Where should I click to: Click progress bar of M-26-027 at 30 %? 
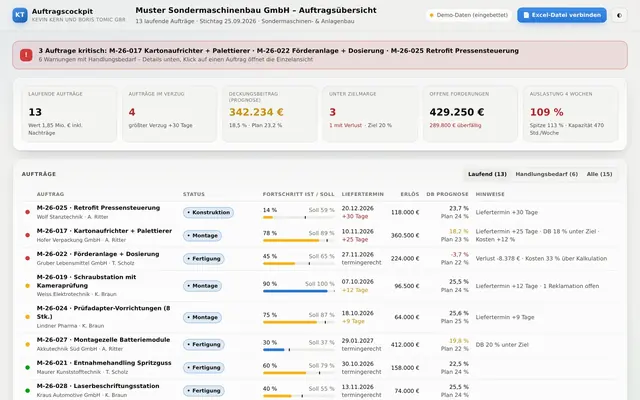point(299,350)
